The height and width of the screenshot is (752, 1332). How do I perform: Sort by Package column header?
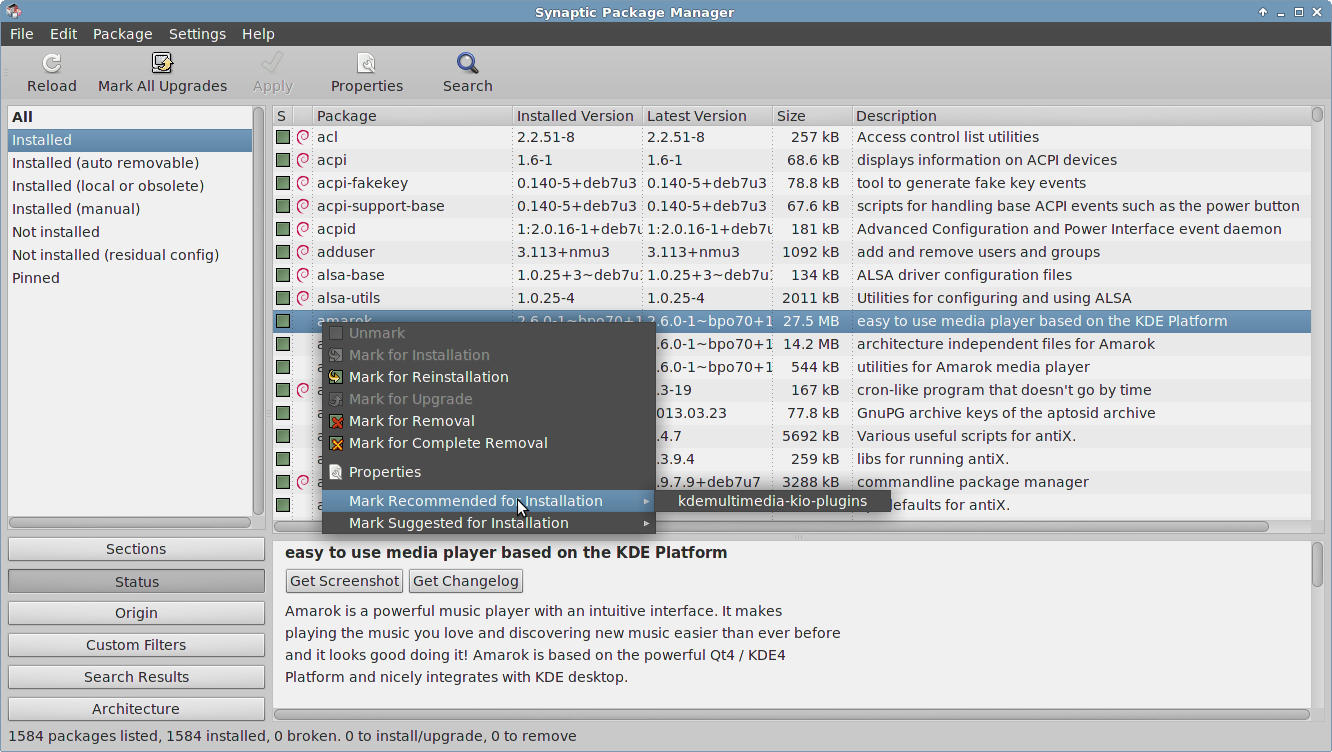pos(412,116)
